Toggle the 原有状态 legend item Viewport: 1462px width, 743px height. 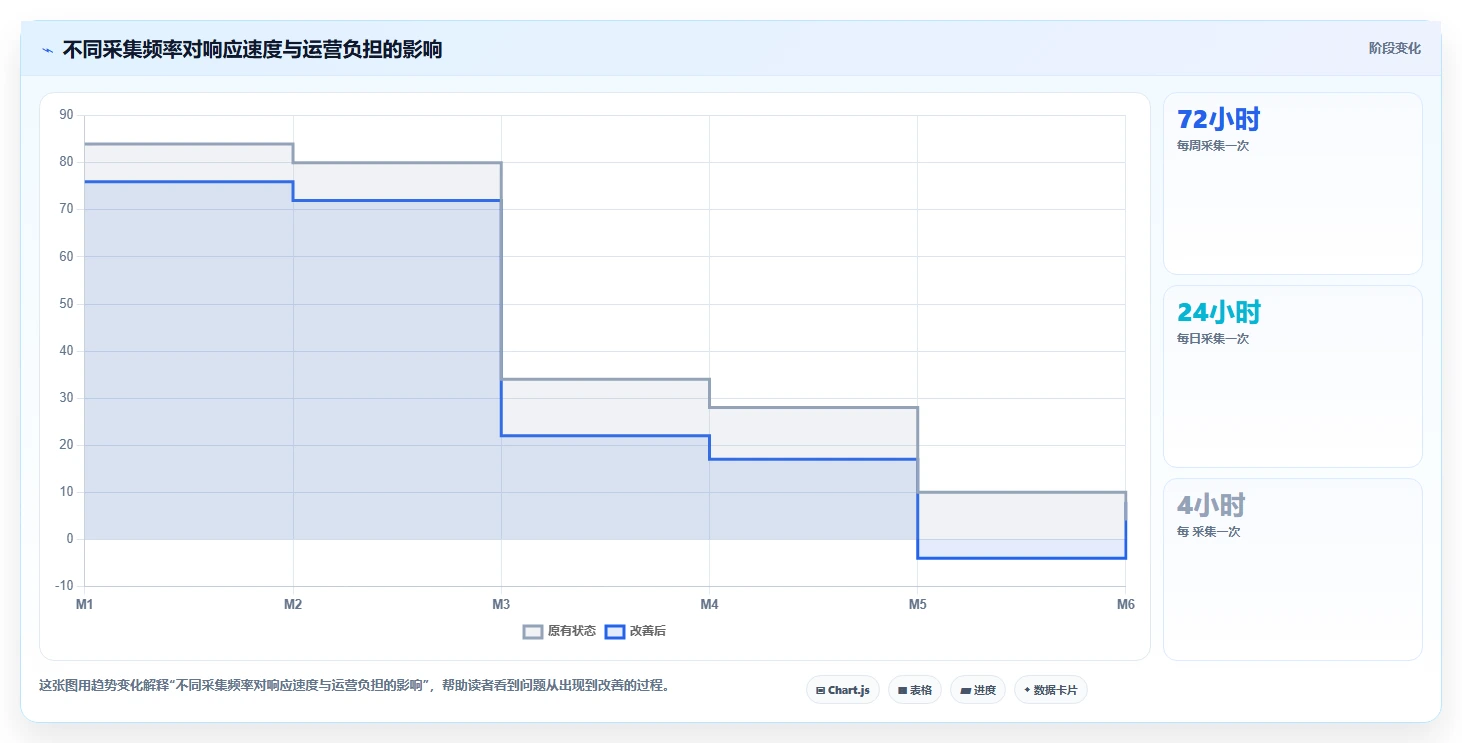560,631
